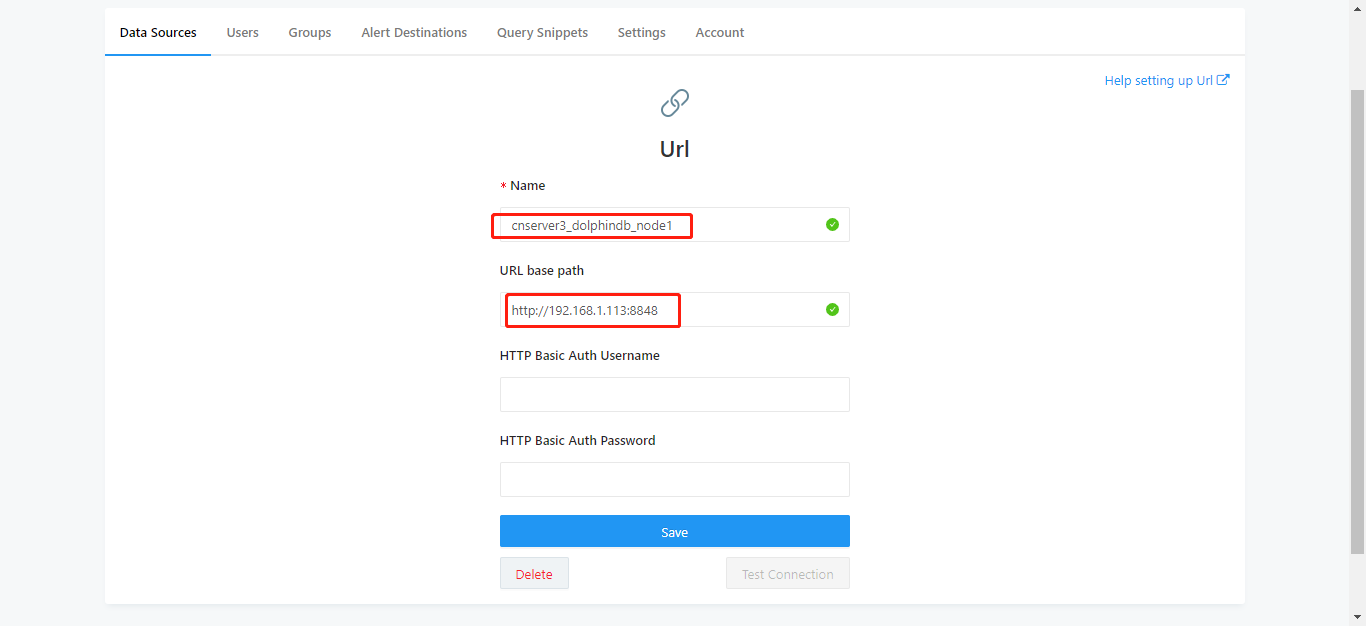Select the Data Sources tab

tap(158, 33)
